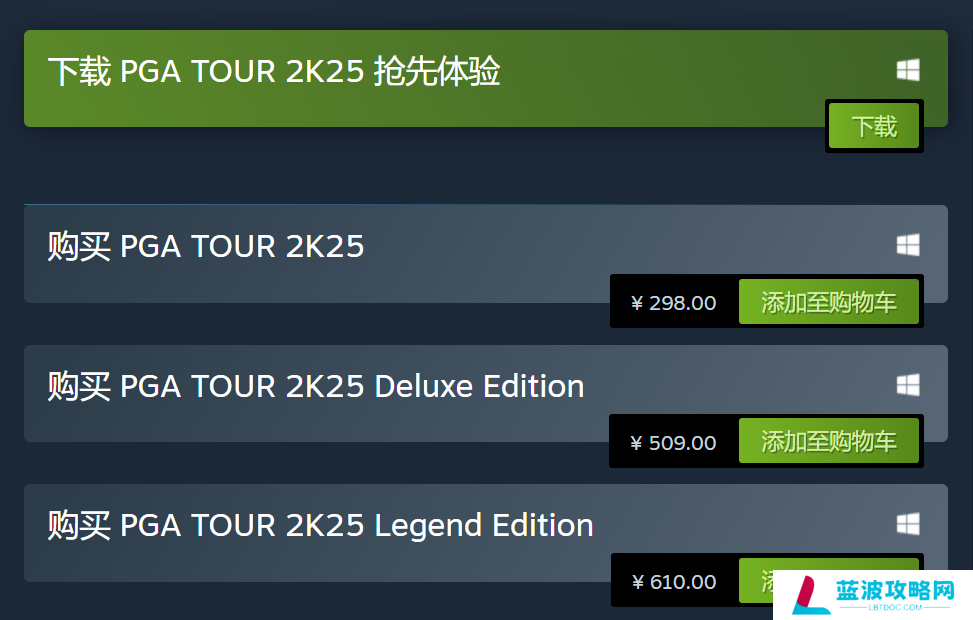Click the ¥ 298.00 price label
The image size is (973, 620).
(673, 303)
